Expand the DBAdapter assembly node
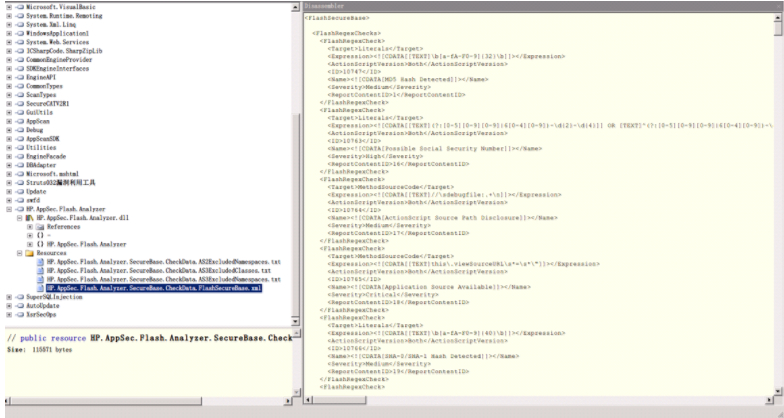 (9, 165)
